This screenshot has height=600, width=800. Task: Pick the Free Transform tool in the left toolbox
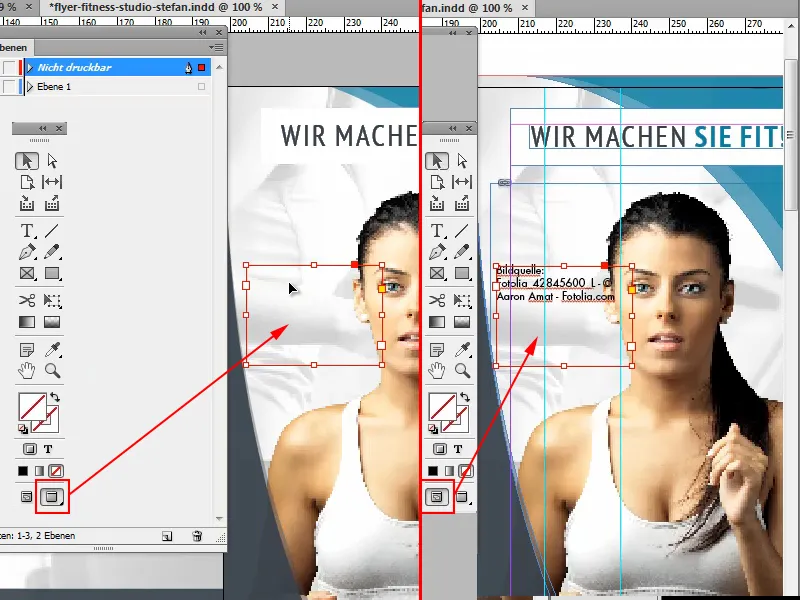pyautogui.click(x=52, y=300)
